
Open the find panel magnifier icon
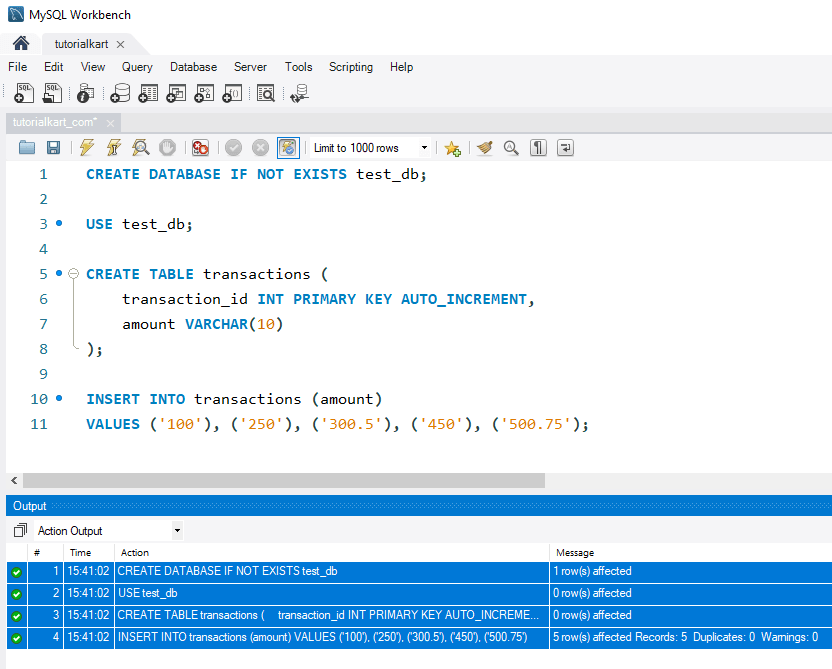click(511, 147)
